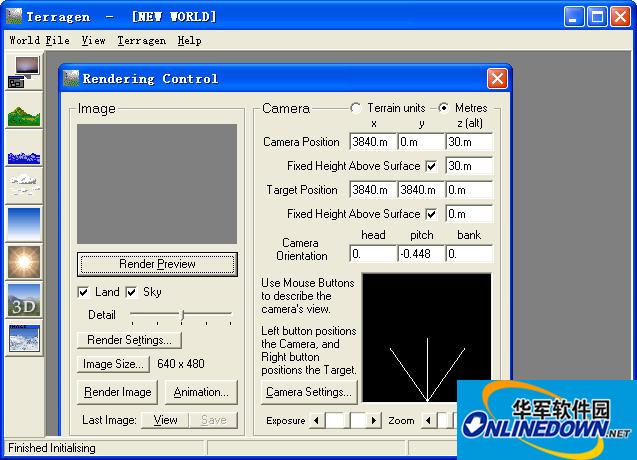Open the Atmosphere blue gradient icon
Screen dimensions: 637x460
pyautogui.click(x=24, y=224)
